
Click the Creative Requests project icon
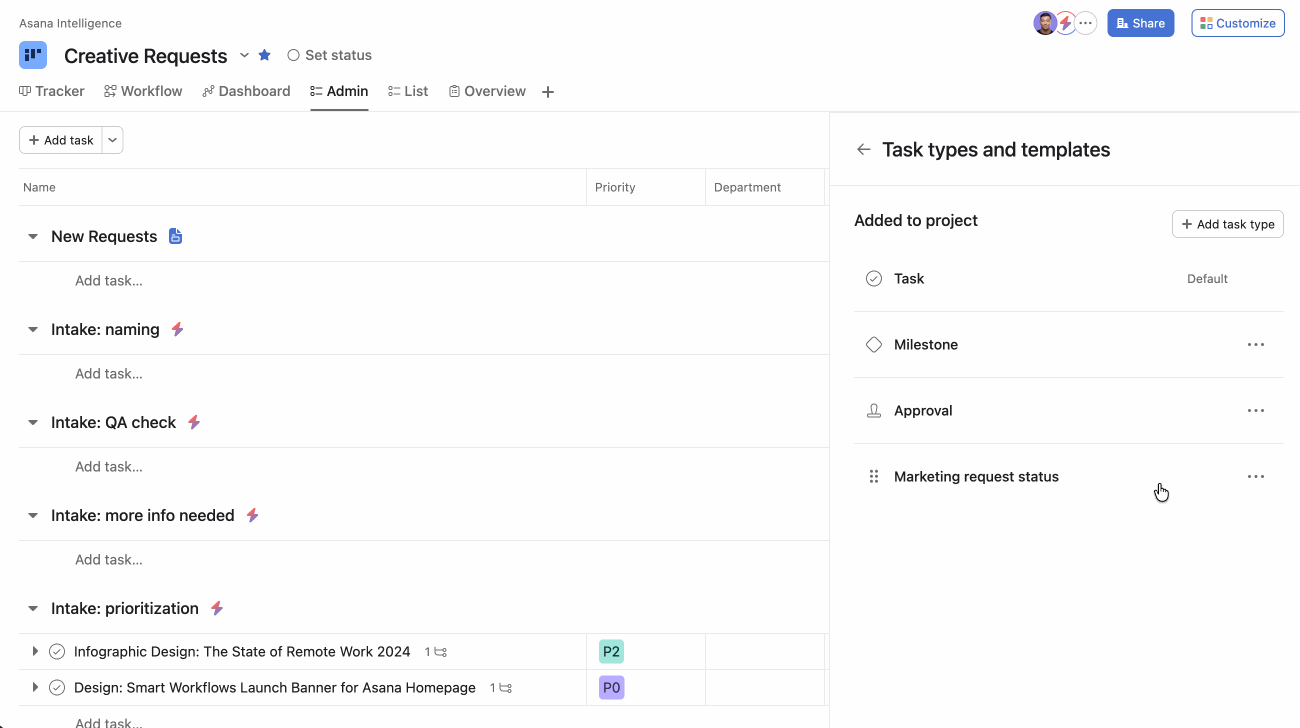tap(33, 55)
